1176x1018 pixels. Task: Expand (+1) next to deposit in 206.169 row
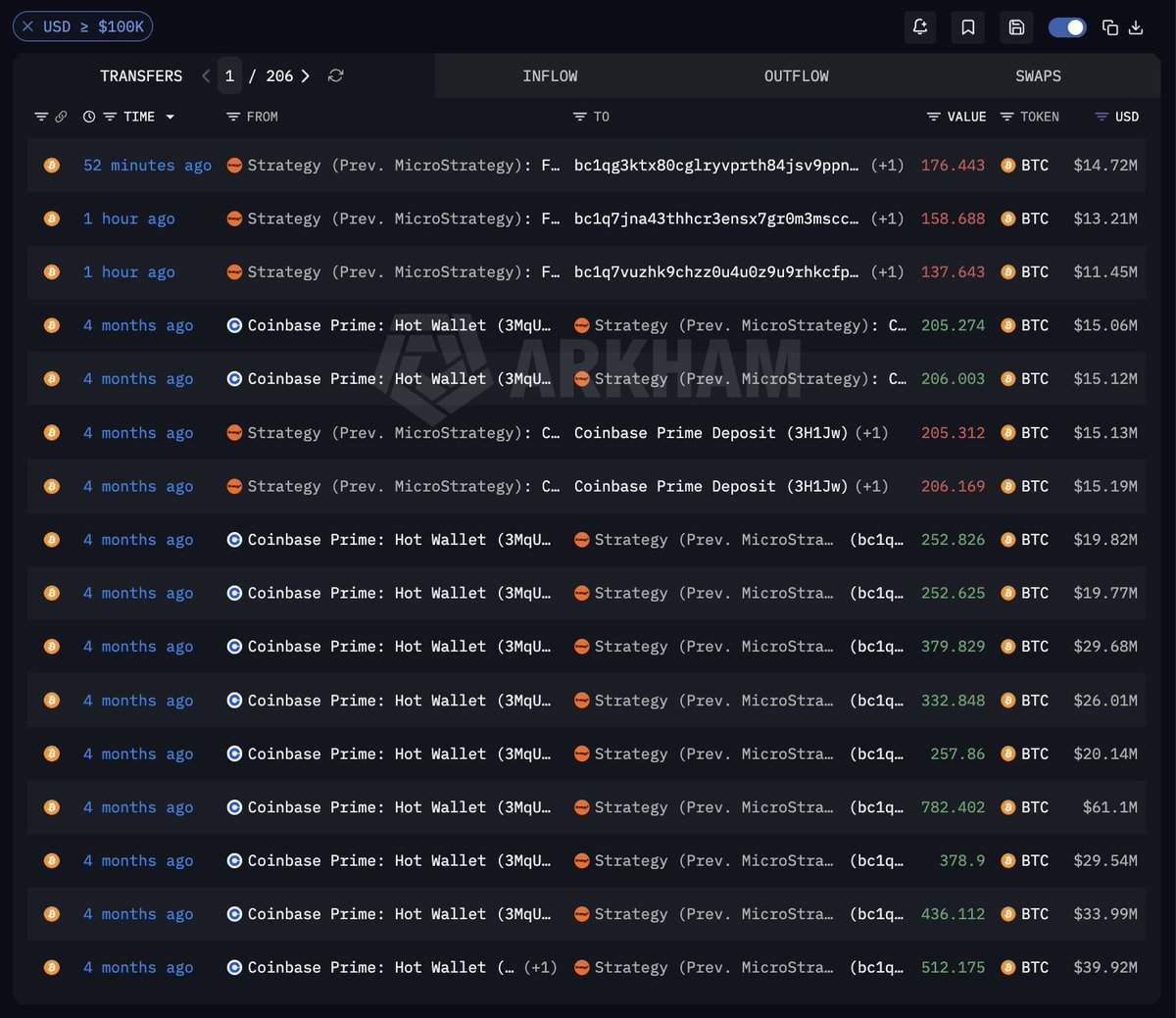click(872, 486)
